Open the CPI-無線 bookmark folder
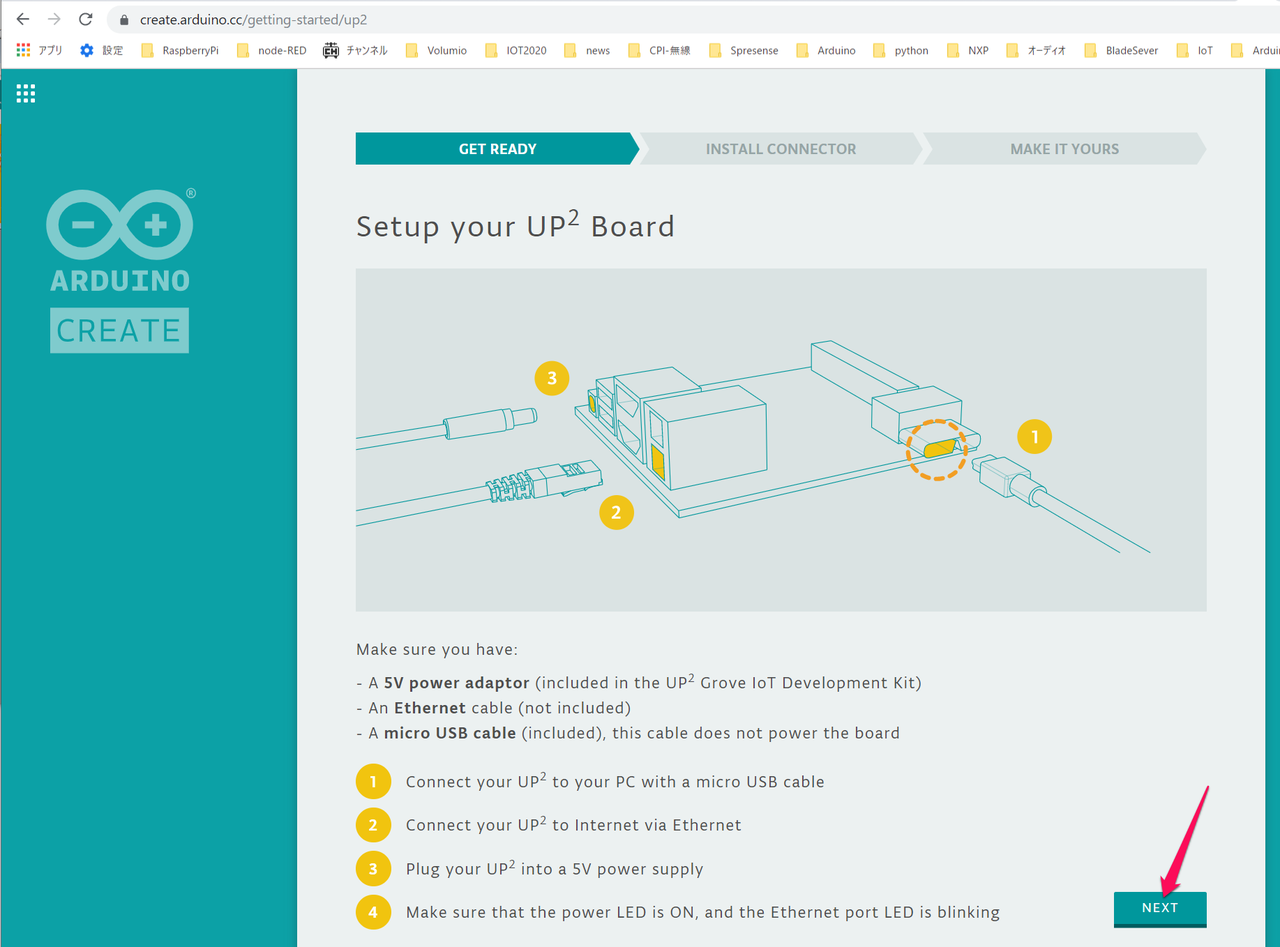Screen dimensions: 1280x947 (659, 50)
